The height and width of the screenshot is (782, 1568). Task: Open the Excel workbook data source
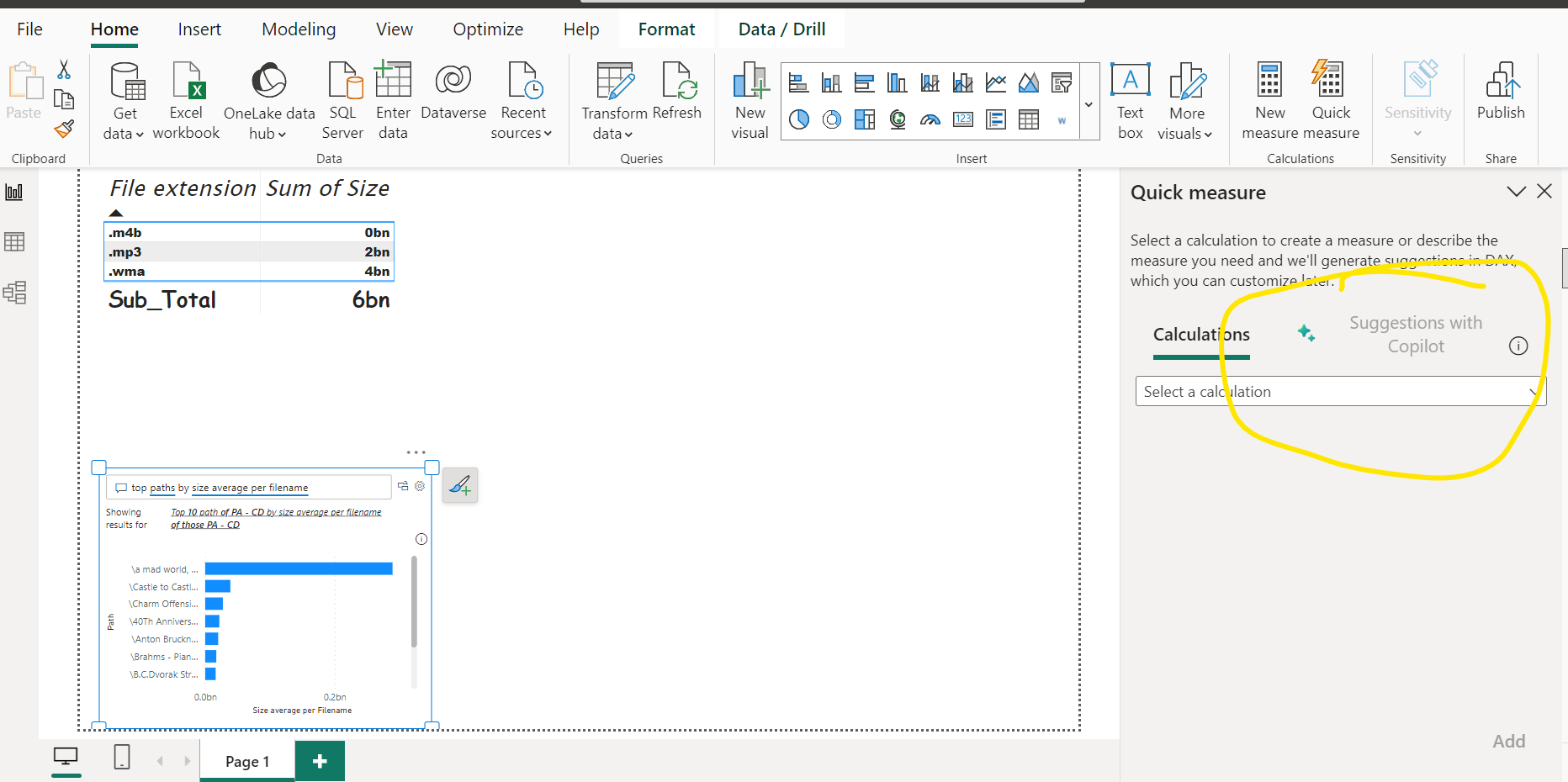tap(186, 101)
